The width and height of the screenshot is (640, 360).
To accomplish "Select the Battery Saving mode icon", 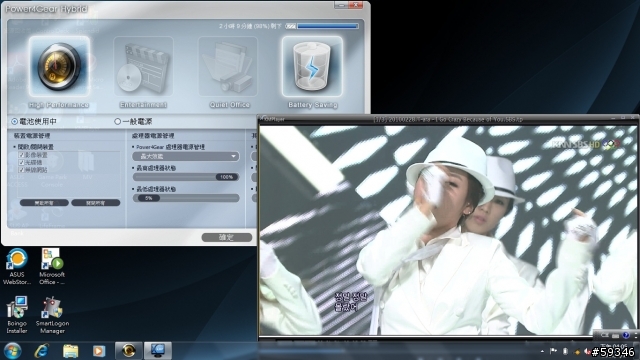I will coord(312,66).
